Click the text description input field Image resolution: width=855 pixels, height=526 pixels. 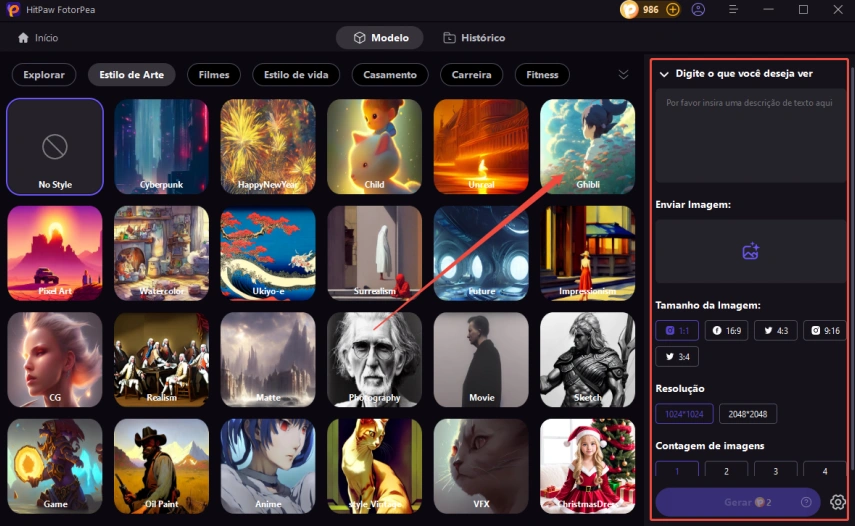pos(750,135)
